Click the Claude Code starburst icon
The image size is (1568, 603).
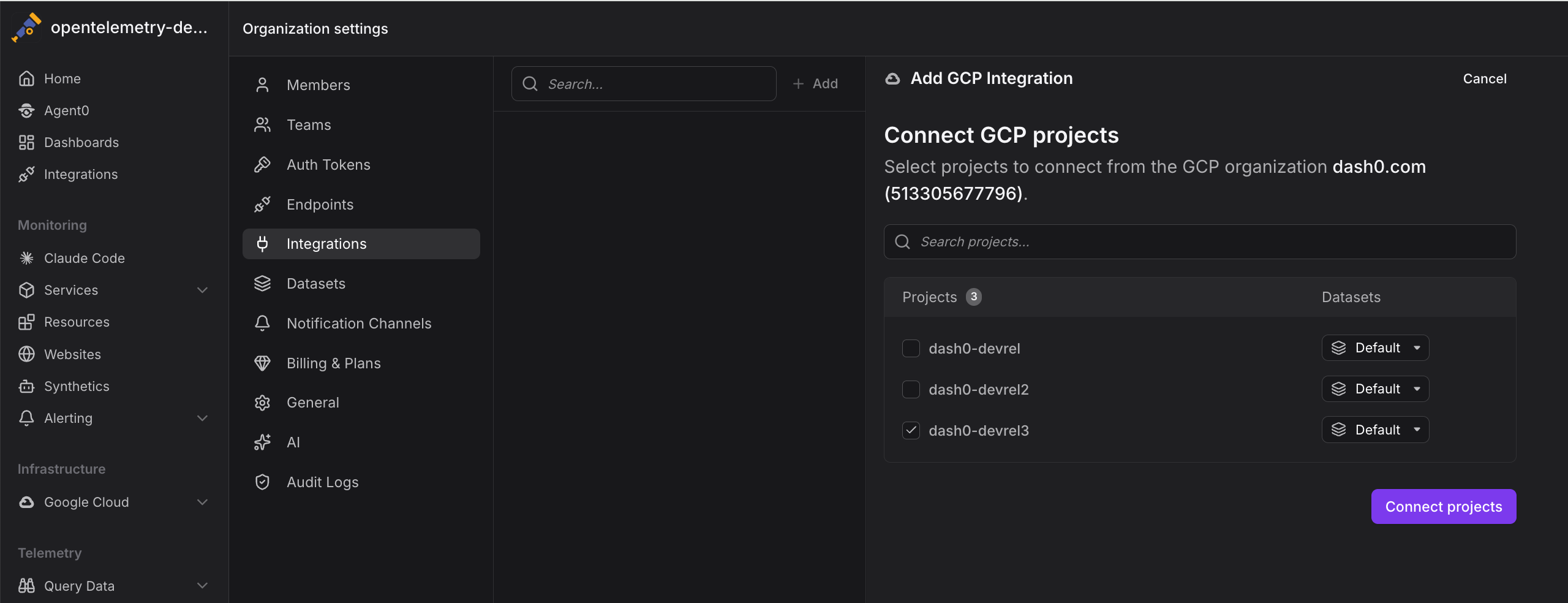click(26, 258)
